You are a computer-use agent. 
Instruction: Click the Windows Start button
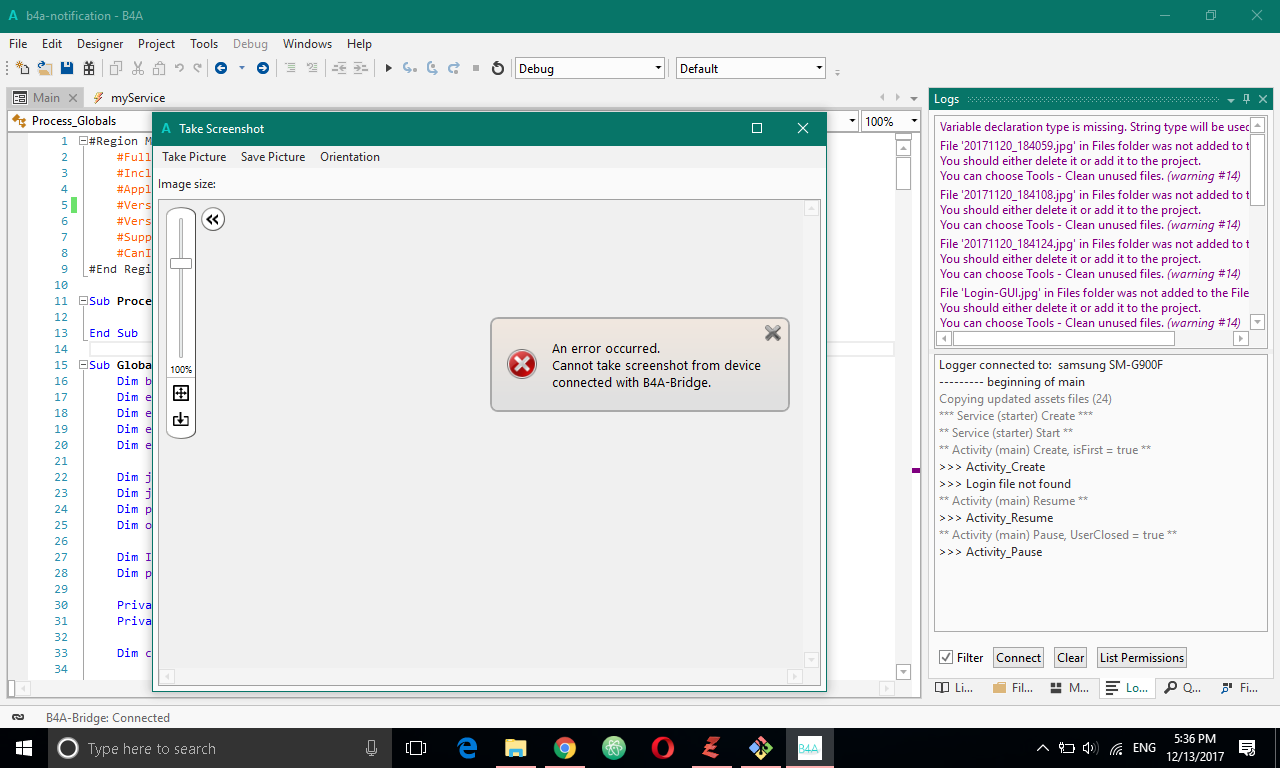(23, 748)
